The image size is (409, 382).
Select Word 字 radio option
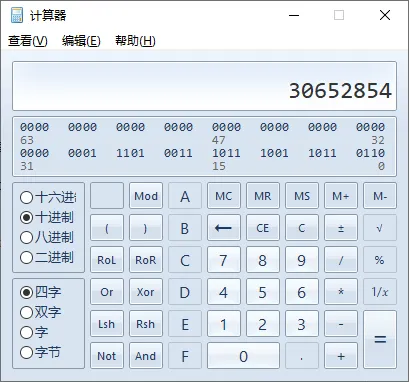(x=34, y=332)
